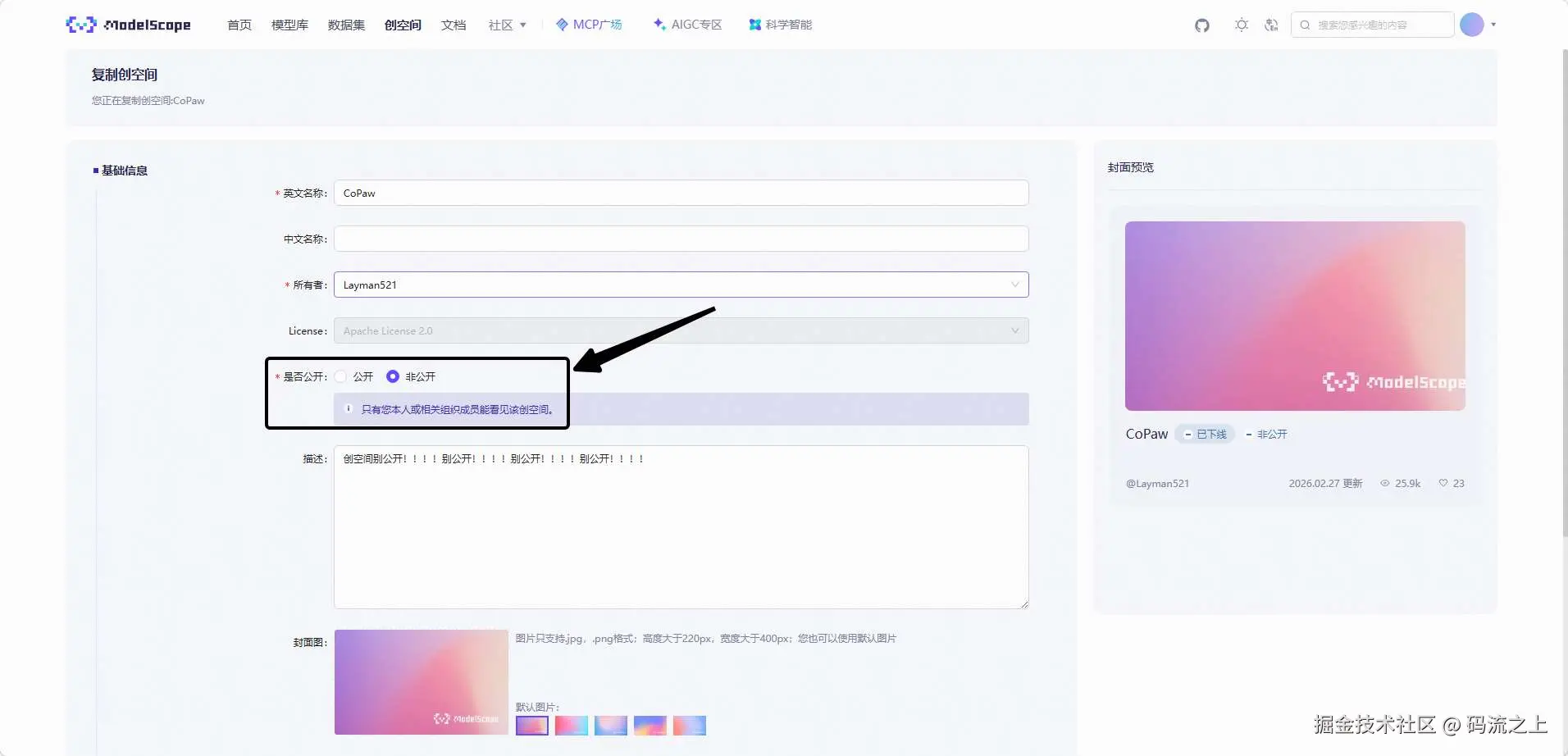This screenshot has width=1568, height=756.
Task: Click the heart like icon on preview card
Action: [x=1443, y=483]
